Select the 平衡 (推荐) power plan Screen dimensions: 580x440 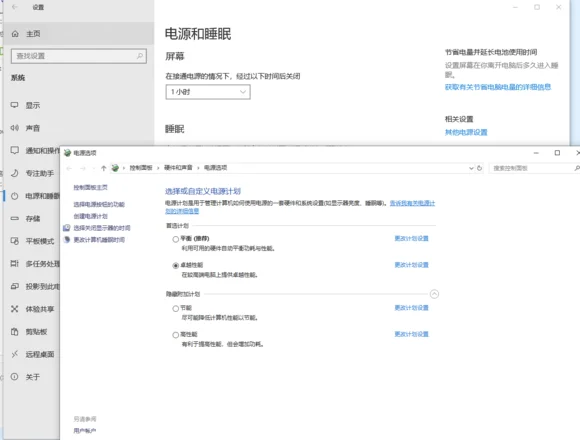click(x=176, y=239)
